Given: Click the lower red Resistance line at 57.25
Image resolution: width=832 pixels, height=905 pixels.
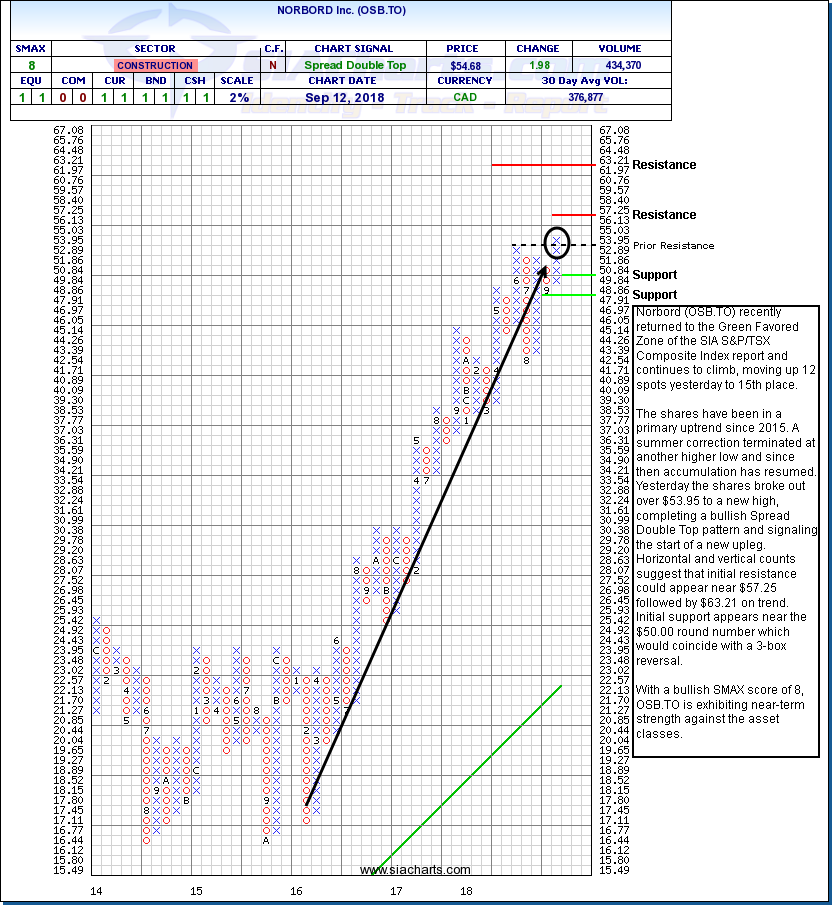Looking at the screenshot, I should tap(573, 214).
